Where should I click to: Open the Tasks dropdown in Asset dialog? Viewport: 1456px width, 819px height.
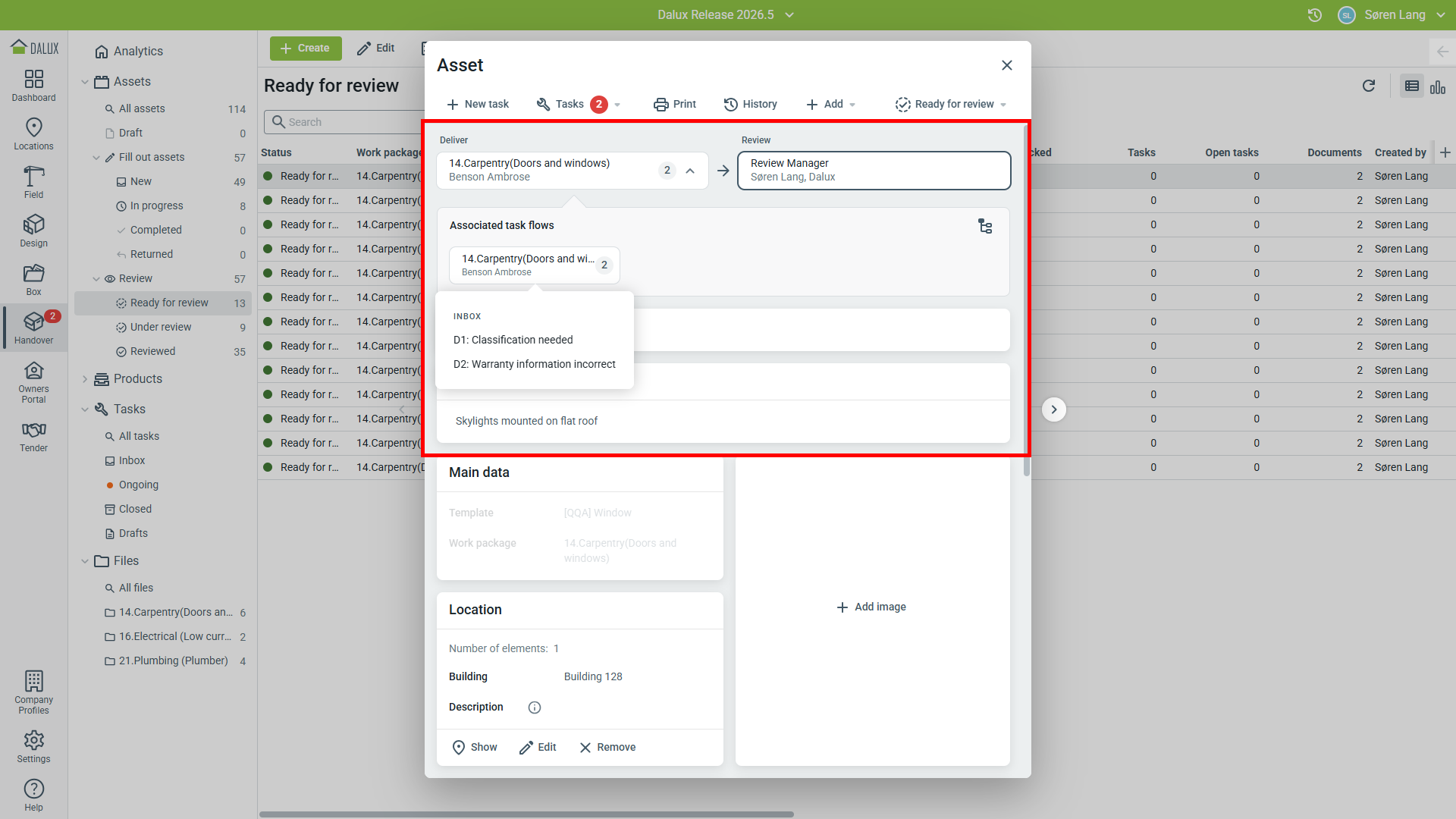[579, 104]
